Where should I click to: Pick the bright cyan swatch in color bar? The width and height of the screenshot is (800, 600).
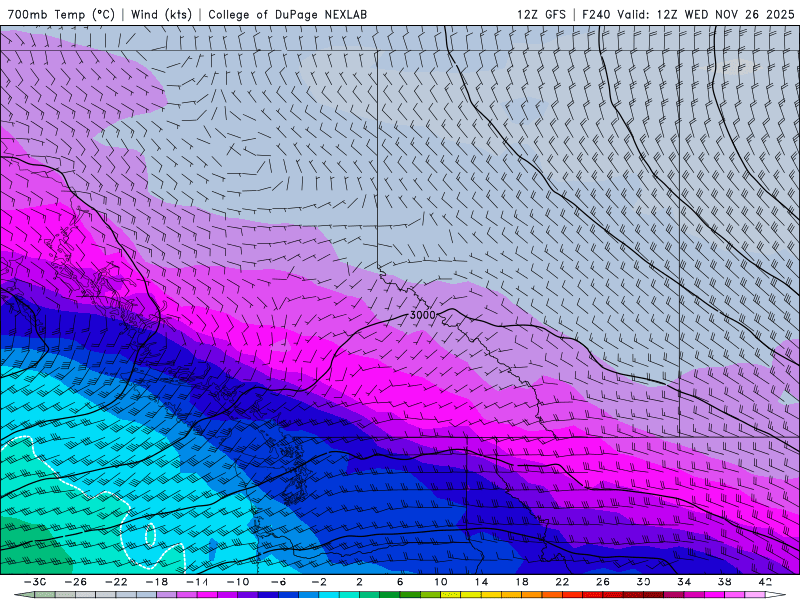click(329, 593)
